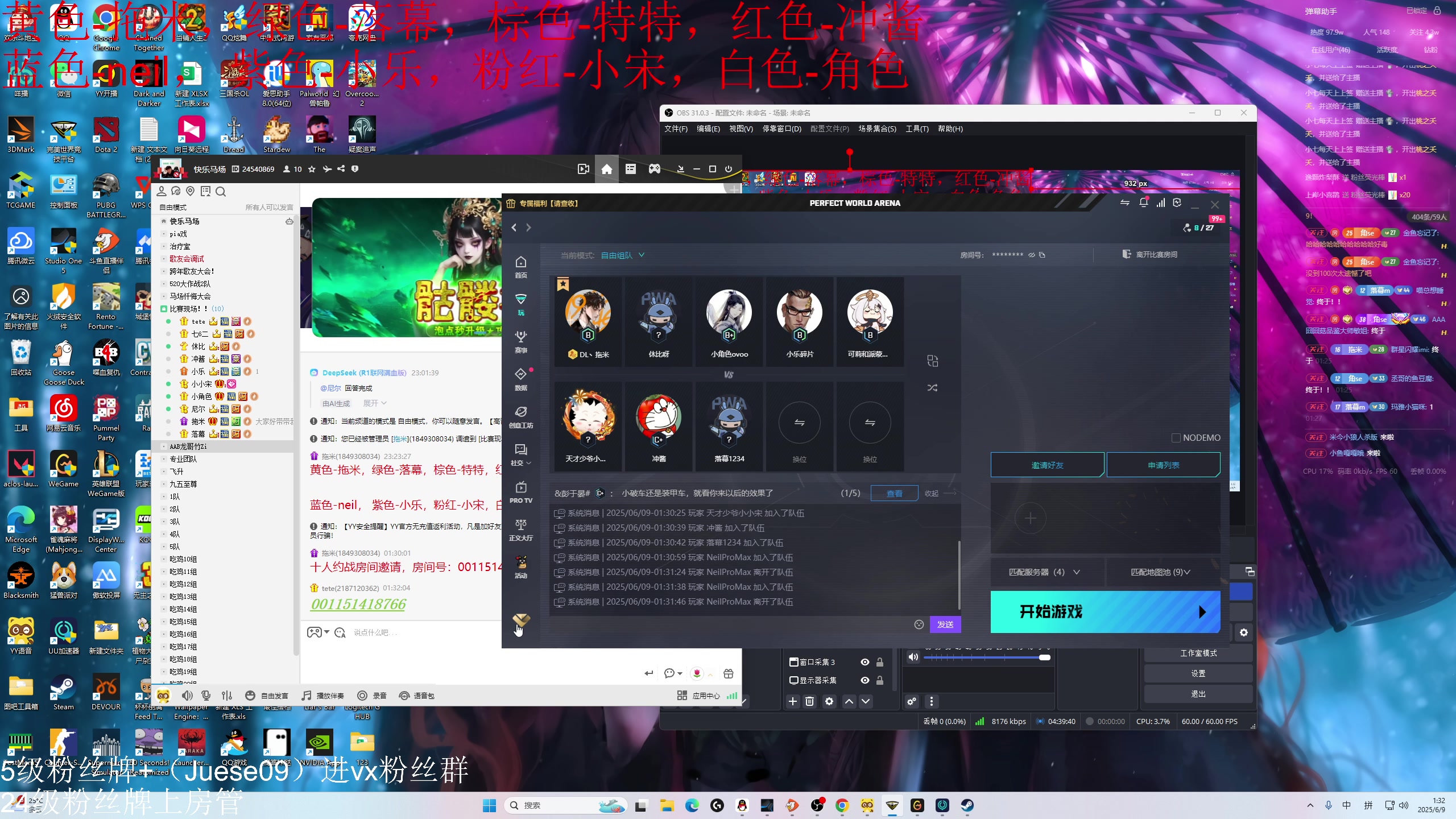Open the dropdown next to YY chat gamepad icon
This screenshot has height=819, width=1456.
click(x=326, y=632)
